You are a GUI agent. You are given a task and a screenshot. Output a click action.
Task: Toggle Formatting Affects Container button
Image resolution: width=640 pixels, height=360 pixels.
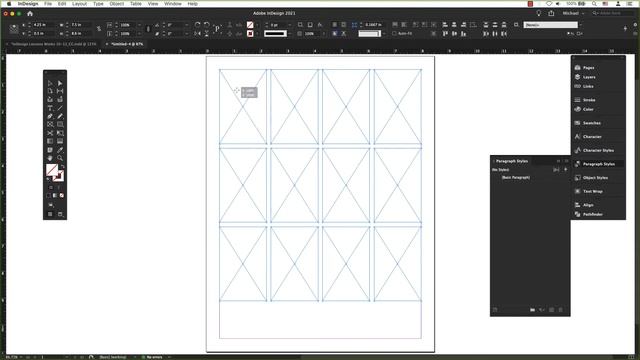(x=51, y=188)
